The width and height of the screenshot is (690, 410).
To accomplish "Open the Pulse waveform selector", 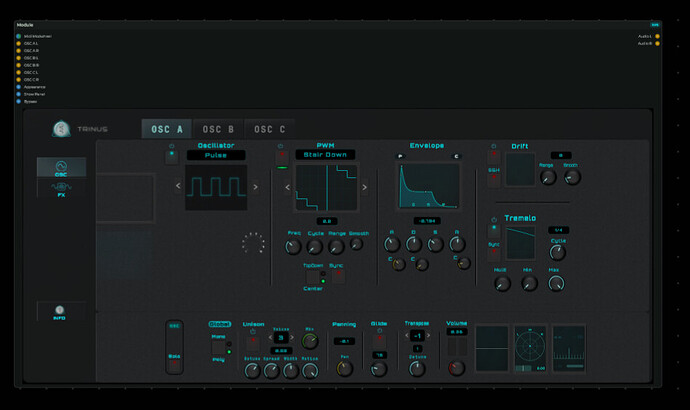I will pyautogui.click(x=216, y=155).
